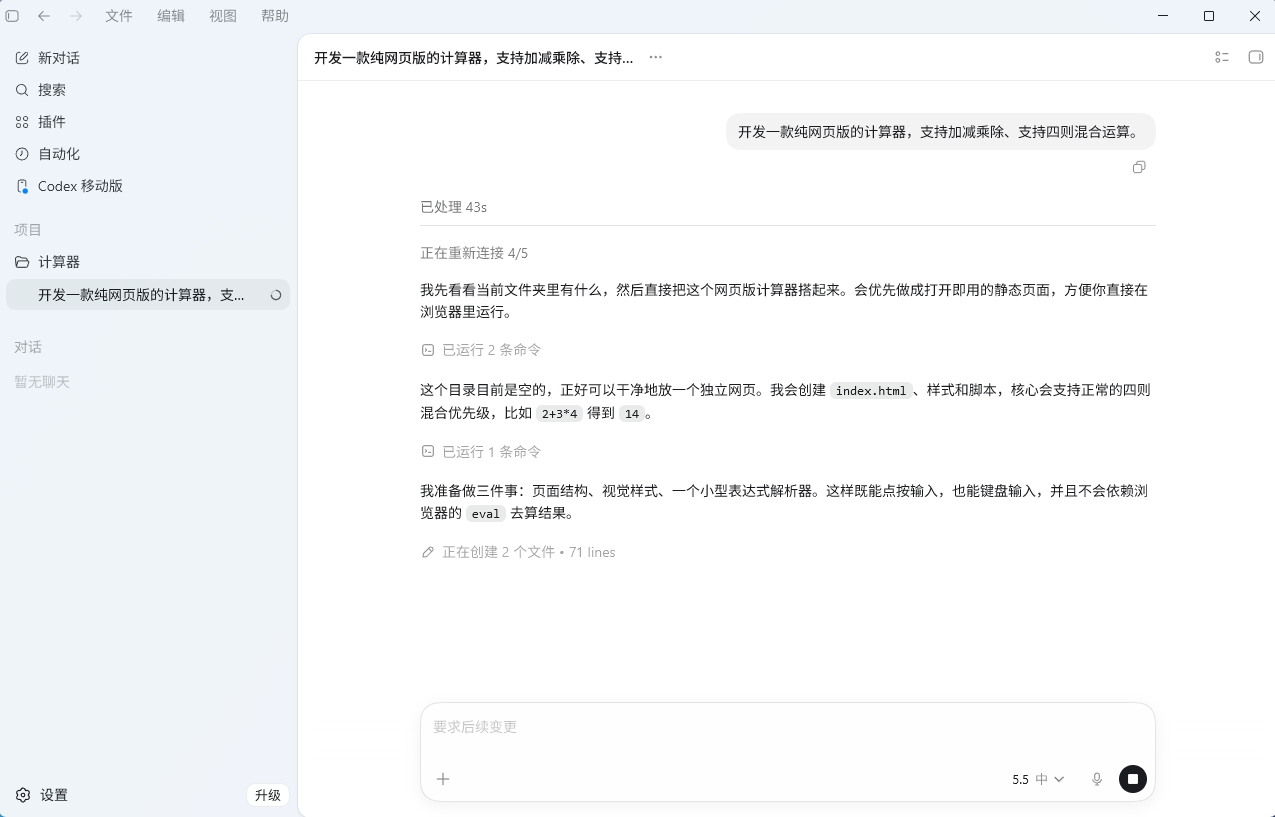Minimize the window
The height and width of the screenshot is (817, 1275).
coord(1163,16)
